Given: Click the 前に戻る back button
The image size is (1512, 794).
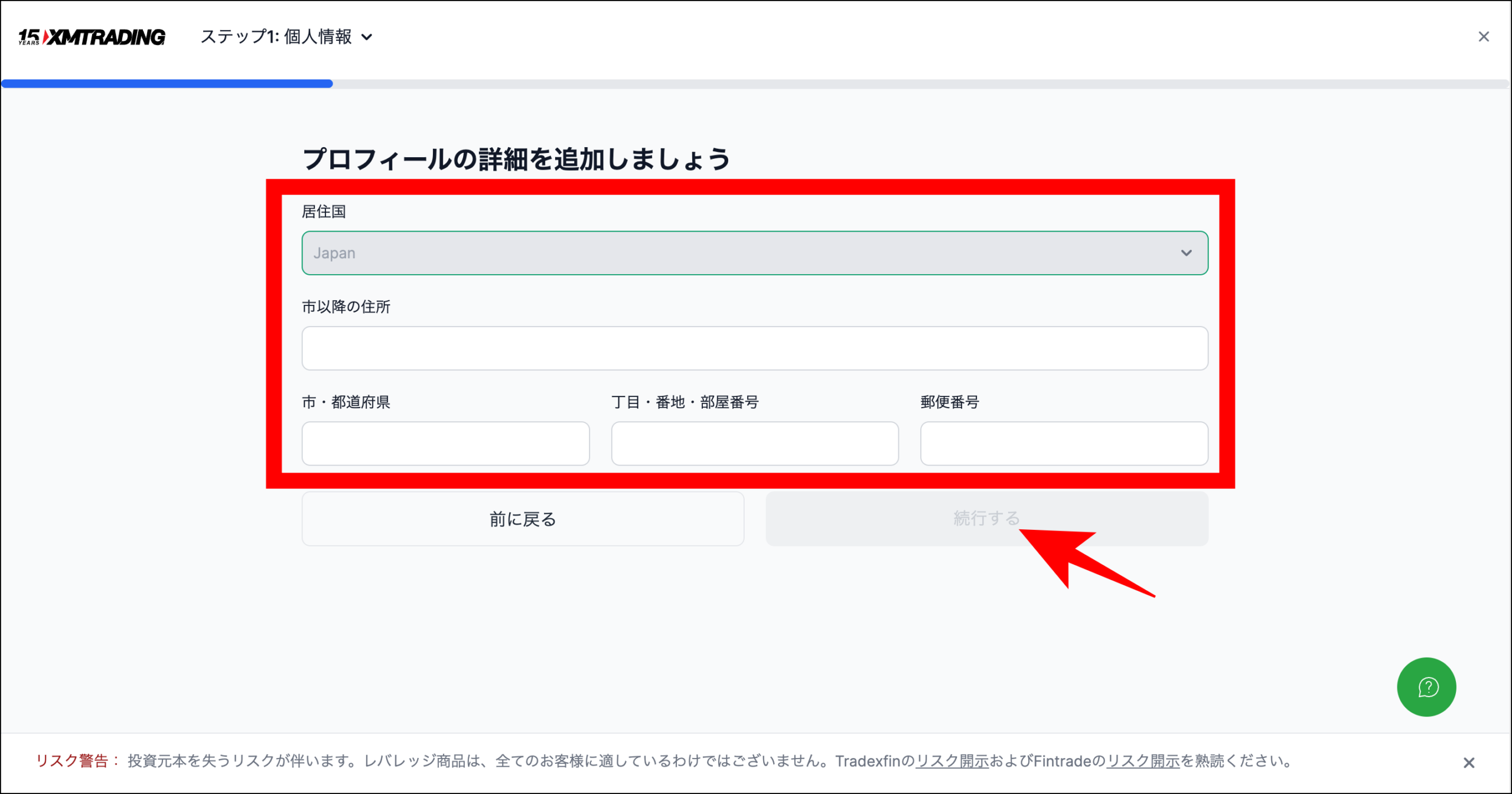Looking at the screenshot, I should [522, 519].
